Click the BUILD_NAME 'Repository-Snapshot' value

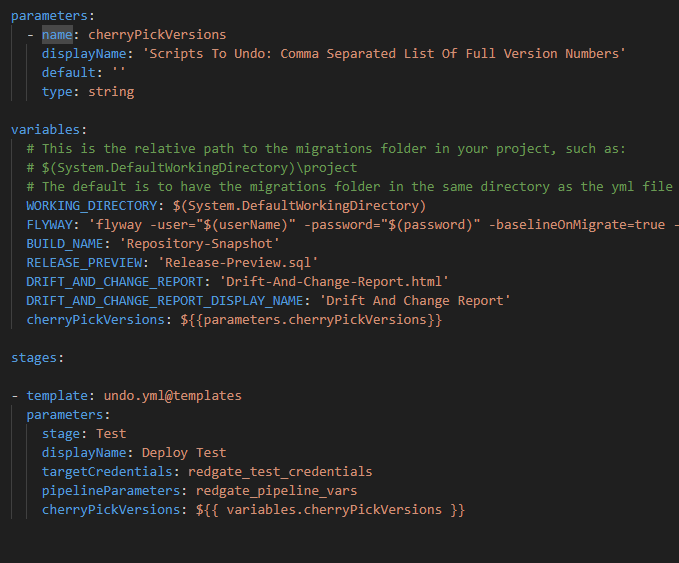pos(200,244)
